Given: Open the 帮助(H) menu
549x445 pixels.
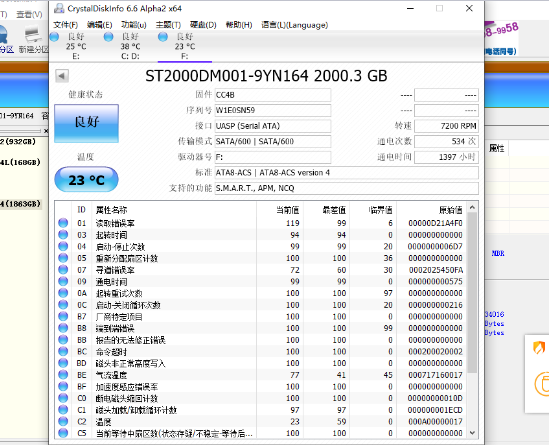Looking at the screenshot, I should (x=239, y=25).
